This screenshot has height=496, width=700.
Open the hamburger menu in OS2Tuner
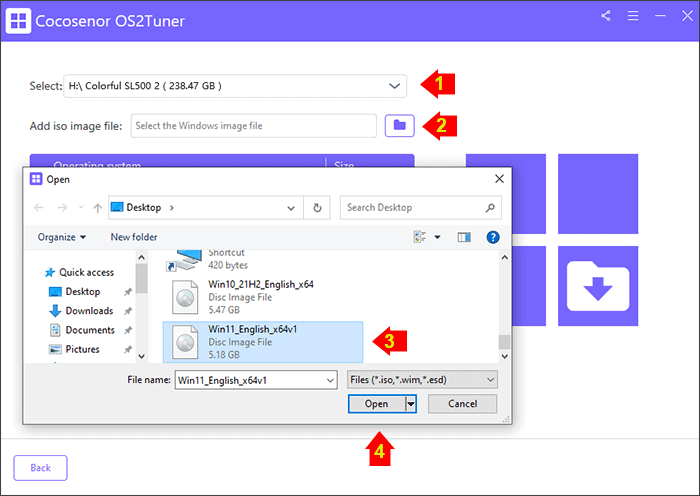point(633,16)
